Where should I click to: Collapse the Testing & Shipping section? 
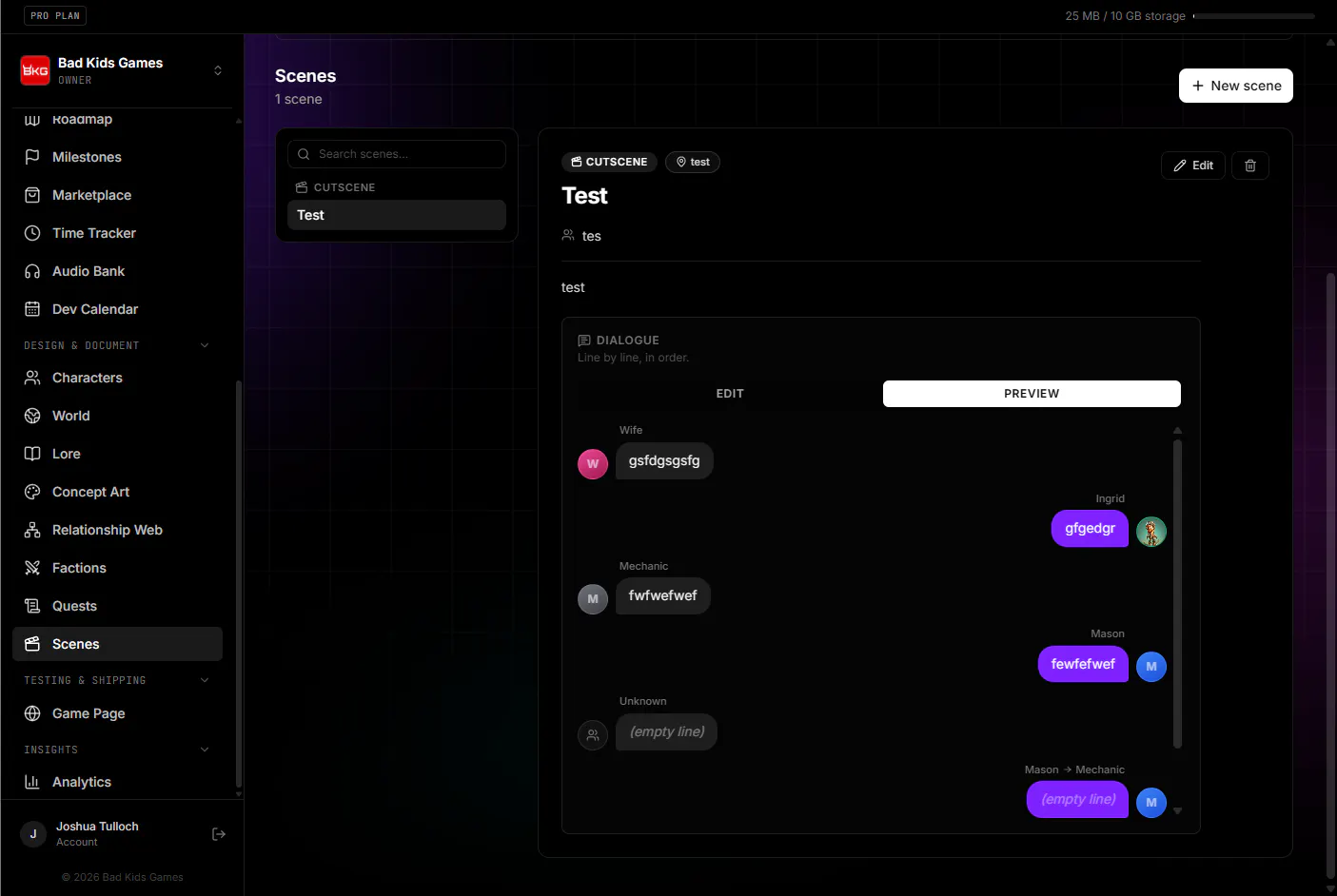point(205,680)
